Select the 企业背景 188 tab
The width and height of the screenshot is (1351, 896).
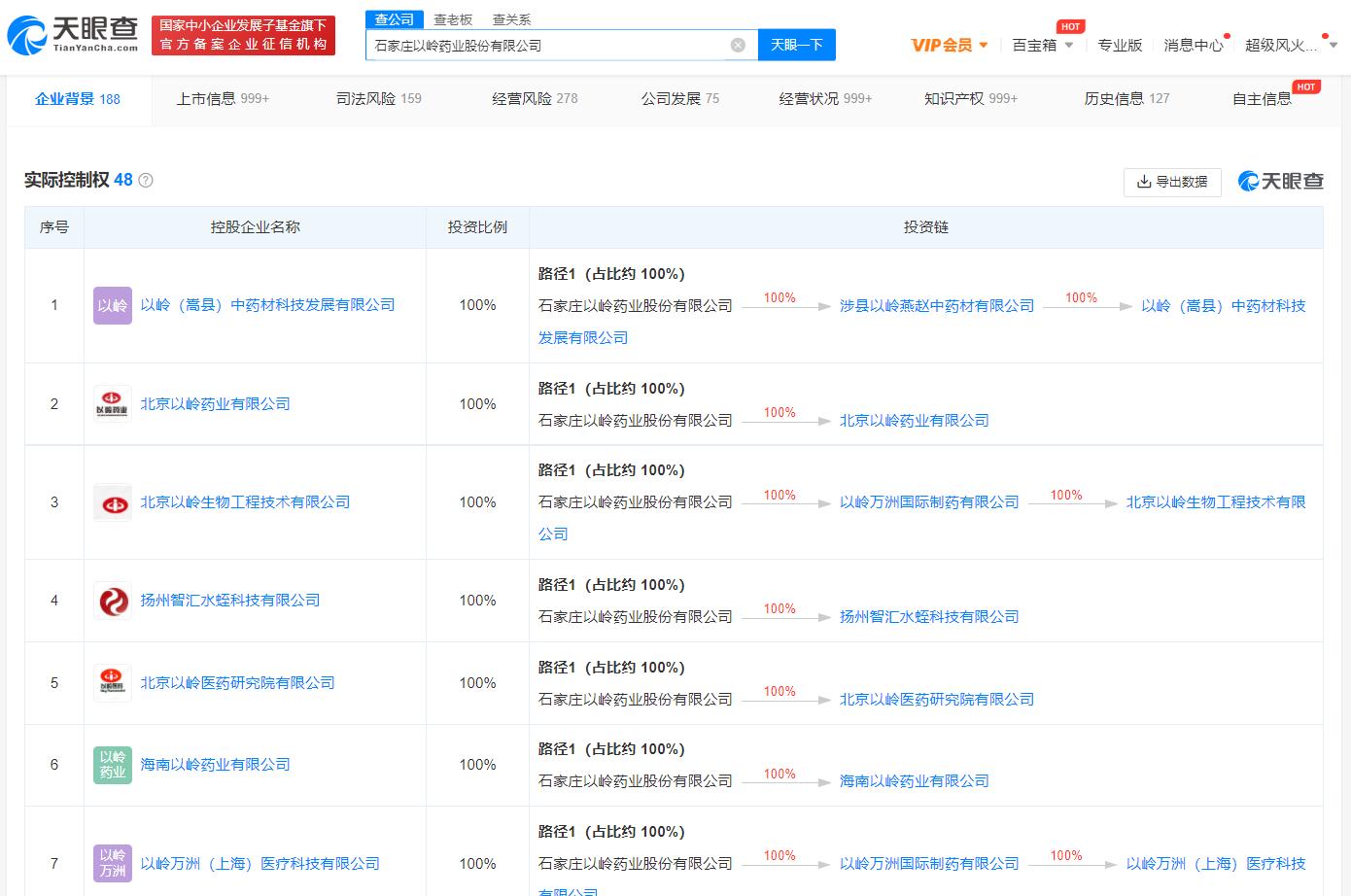tap(78, 99)
